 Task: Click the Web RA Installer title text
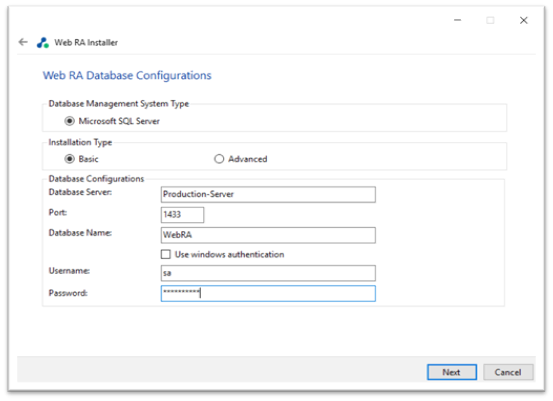coord(86,43)
